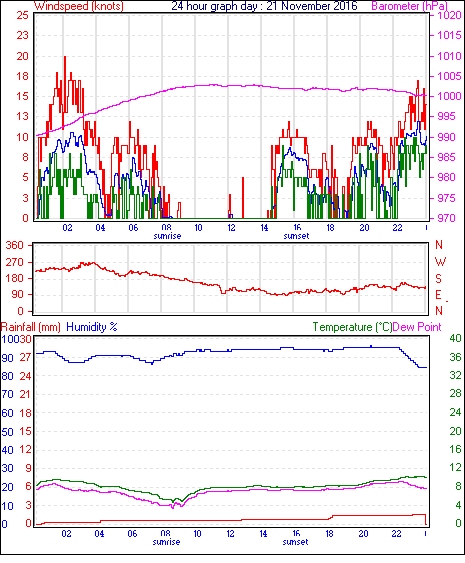Click the E compass letter on direction graph
Viewport: 465px width, 563px height.
pyautogui.click(x=438, y=295)
